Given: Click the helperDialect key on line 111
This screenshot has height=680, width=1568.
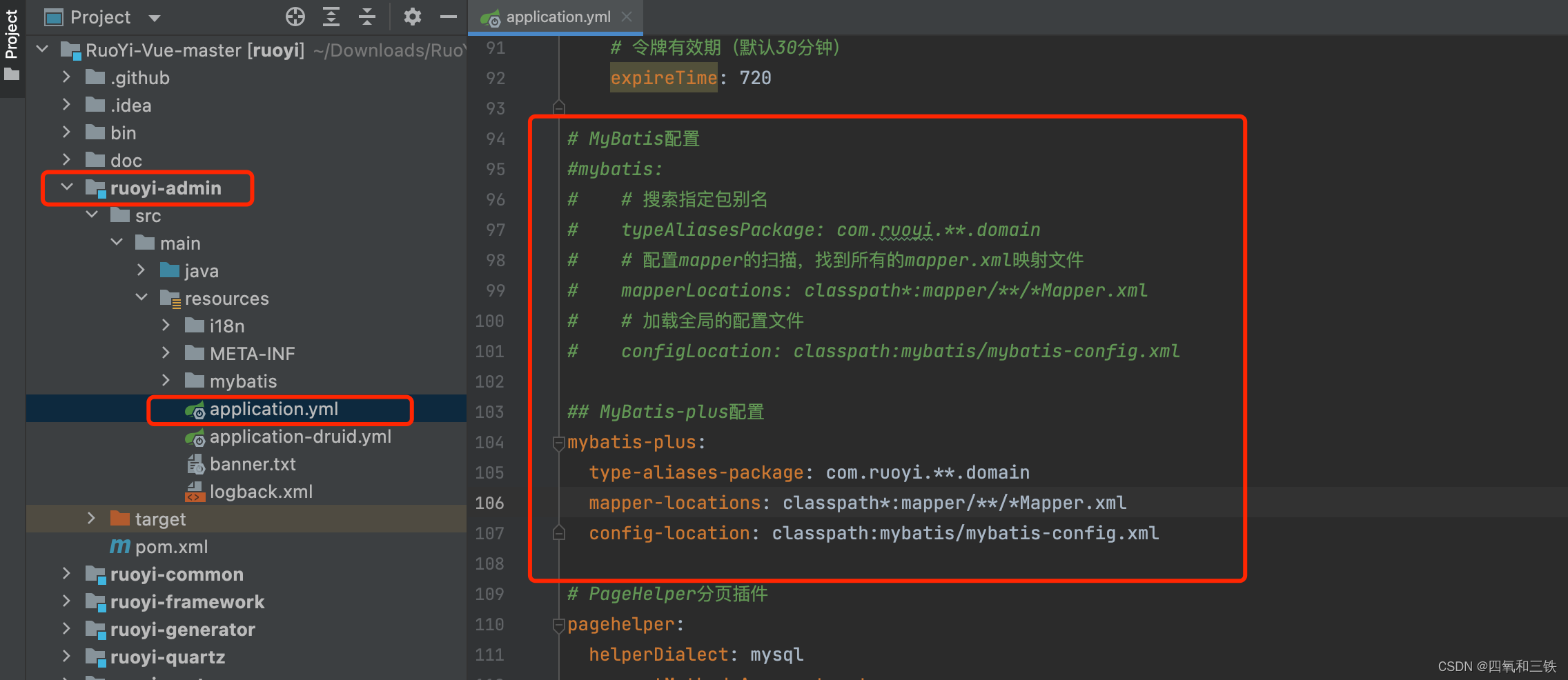Looking at the screenshot, I should coord(658,654).
